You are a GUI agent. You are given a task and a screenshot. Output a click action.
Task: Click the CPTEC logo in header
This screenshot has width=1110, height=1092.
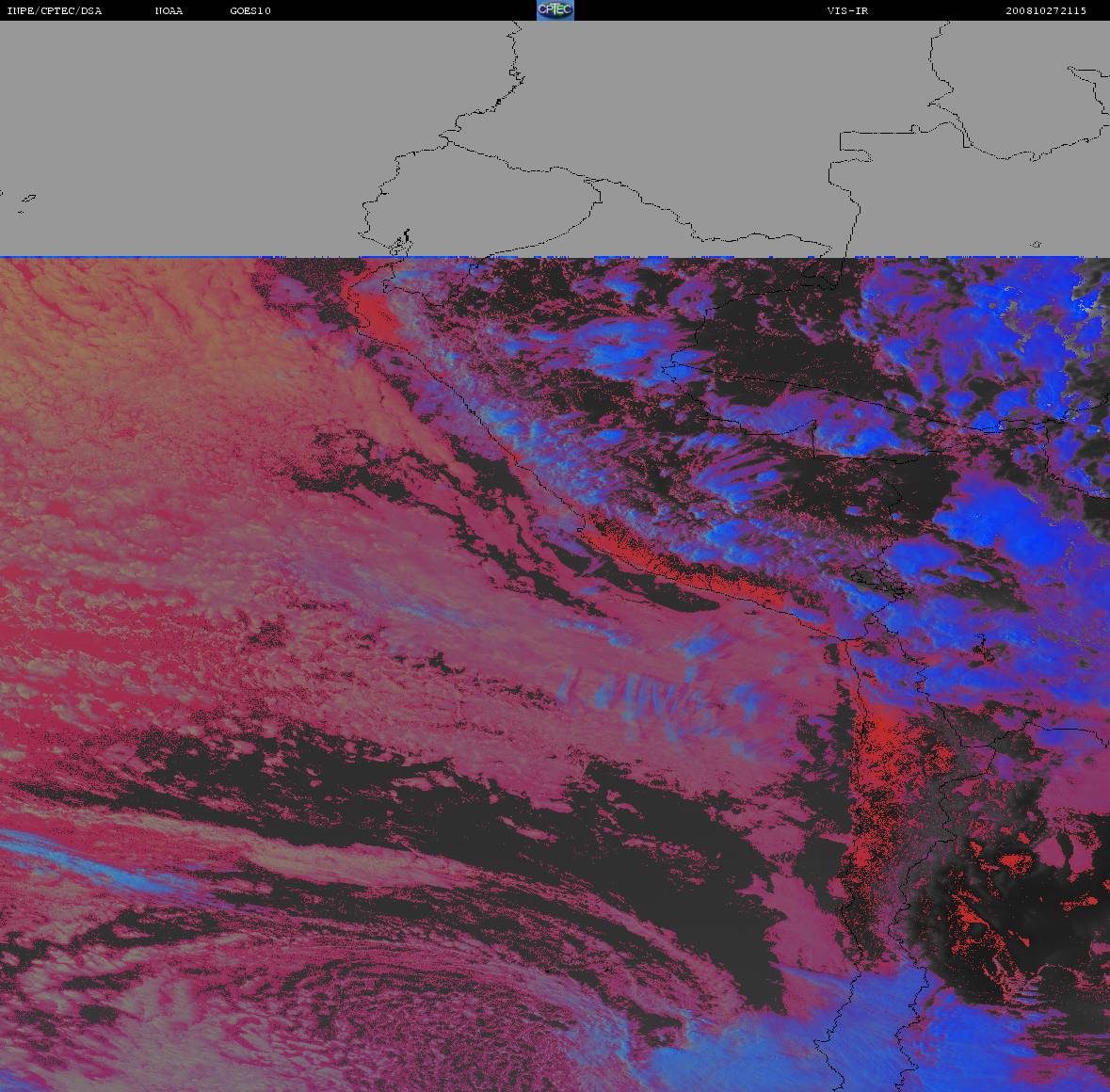pos(555,10)
